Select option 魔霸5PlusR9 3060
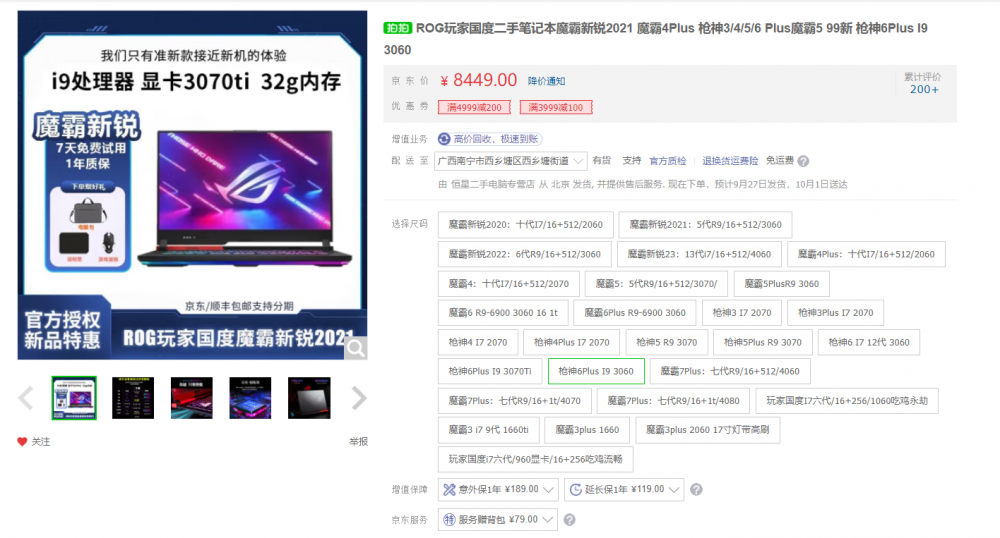Screen dimensions: 1000x538 781,284
